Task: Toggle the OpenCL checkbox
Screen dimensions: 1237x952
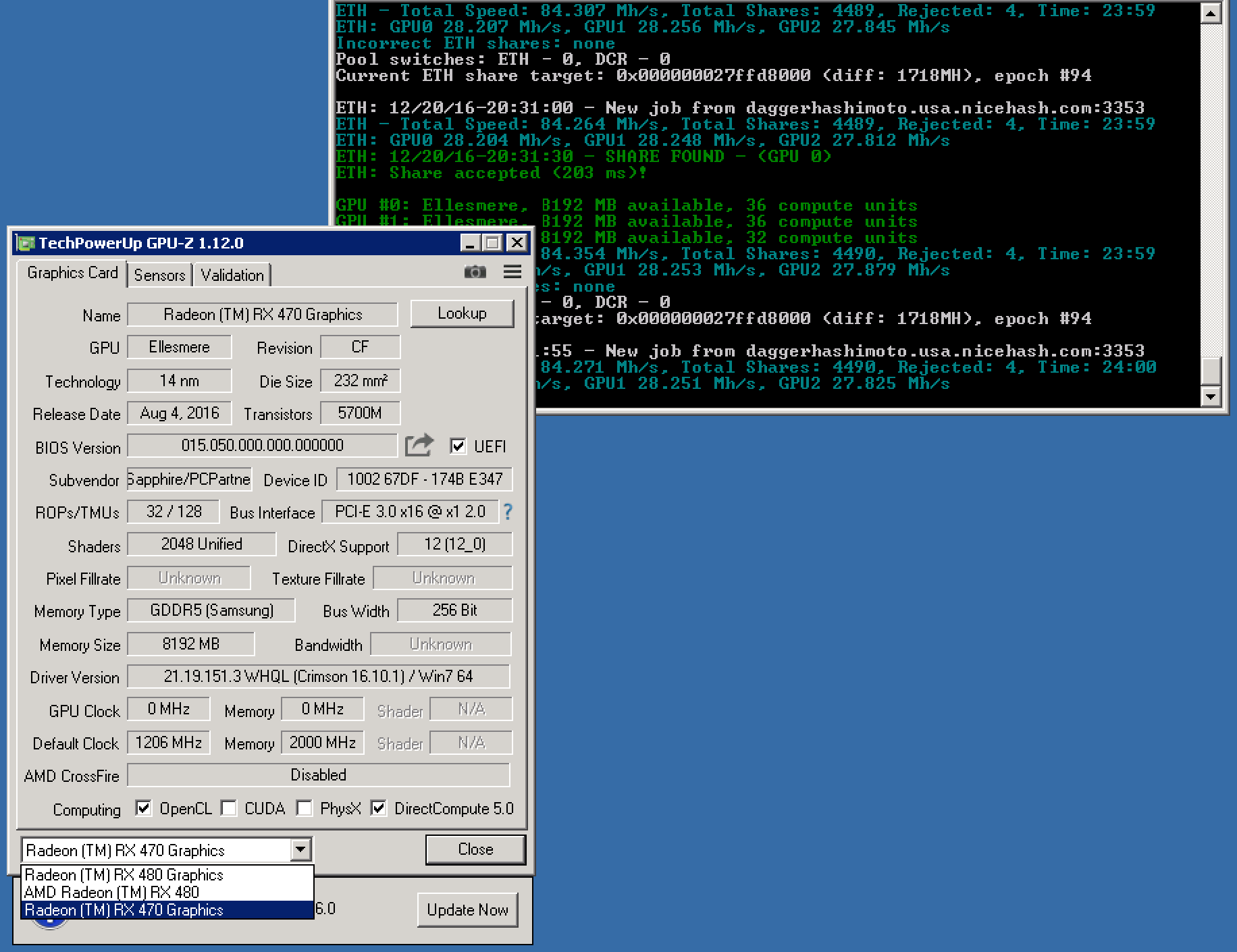Action: [143, 808]
